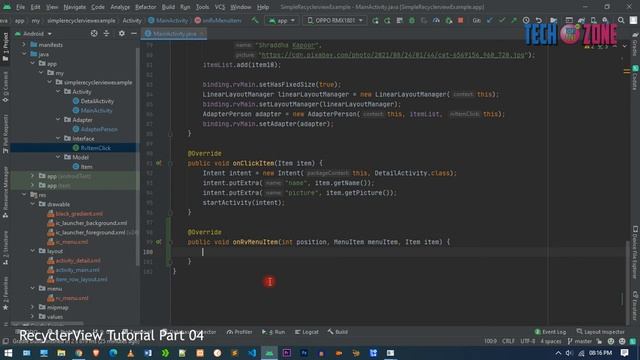Select DetailActivity in project tree
This screenshot has height=360, width=640.
pos(97,101)
